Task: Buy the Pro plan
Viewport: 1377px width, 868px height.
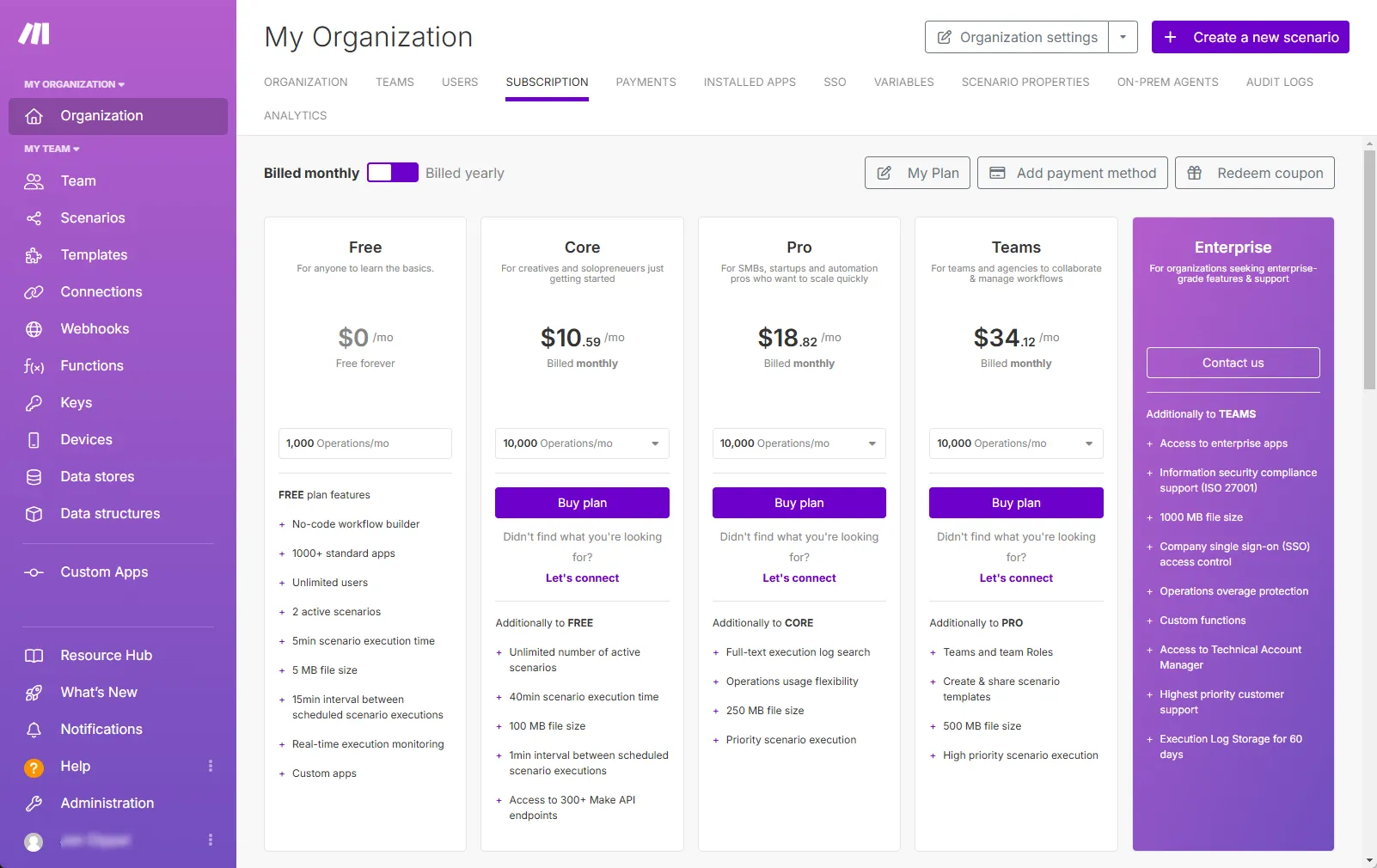Action: pos(799,503)
